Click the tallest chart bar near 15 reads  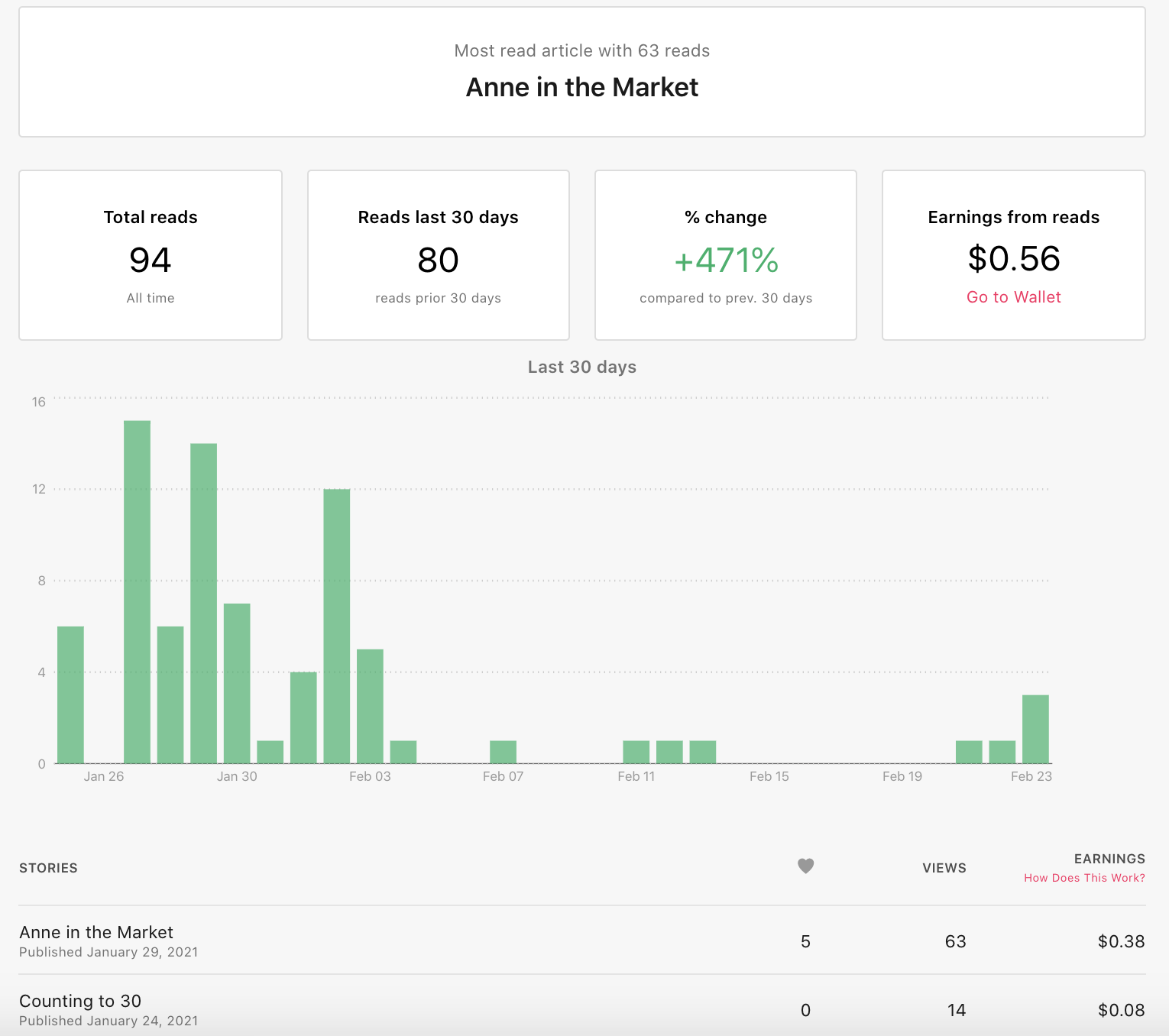[137, 592]
